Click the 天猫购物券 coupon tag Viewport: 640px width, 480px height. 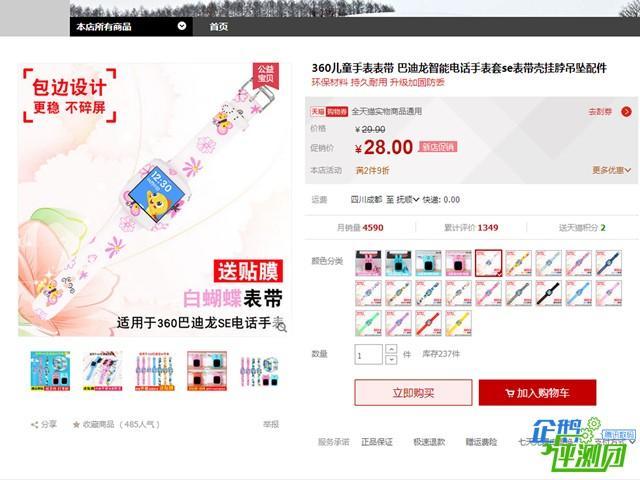[x=329, y=111]
